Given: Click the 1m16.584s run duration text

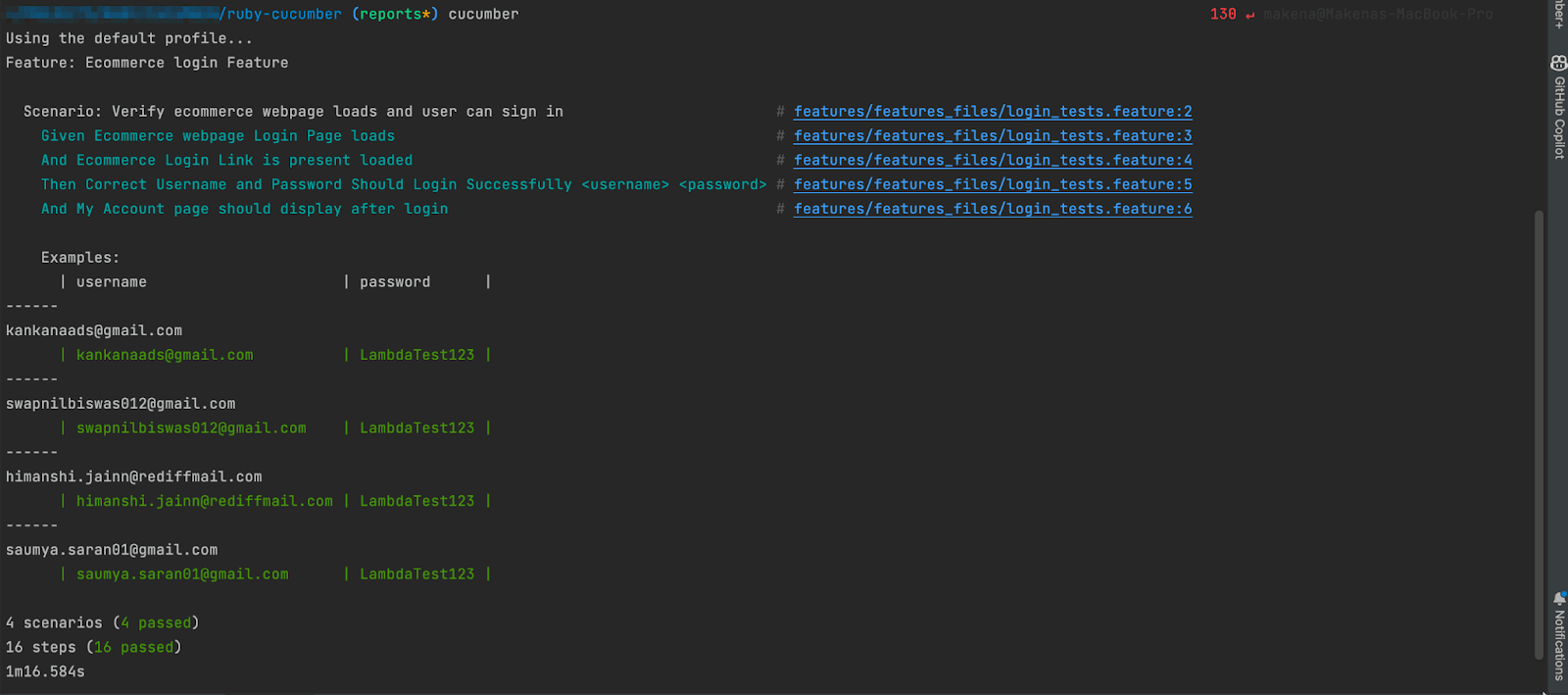Looking at the screenshot, I should [x=45, y=672].
